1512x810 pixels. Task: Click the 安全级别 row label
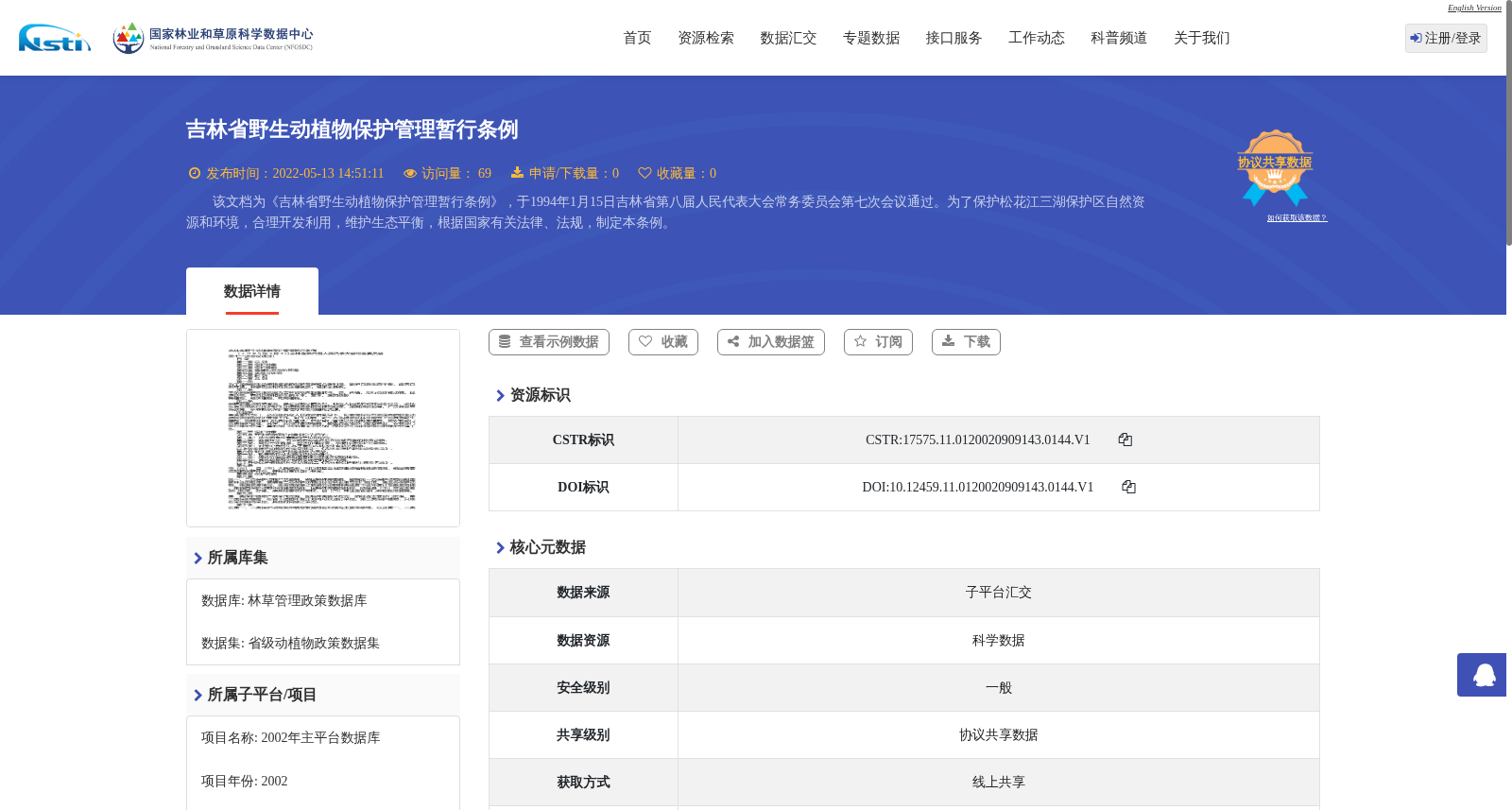coord(583,688)
